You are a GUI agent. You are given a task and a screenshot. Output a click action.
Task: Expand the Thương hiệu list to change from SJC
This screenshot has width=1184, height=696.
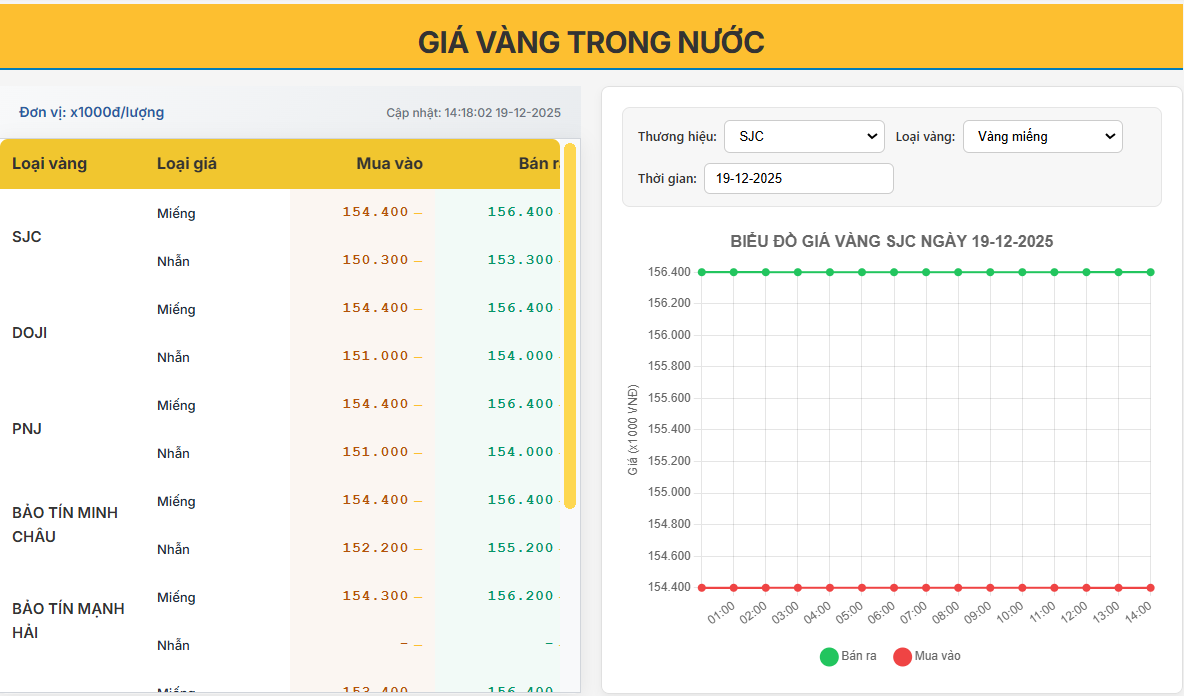pyautogui.click(x=803, y=136)
